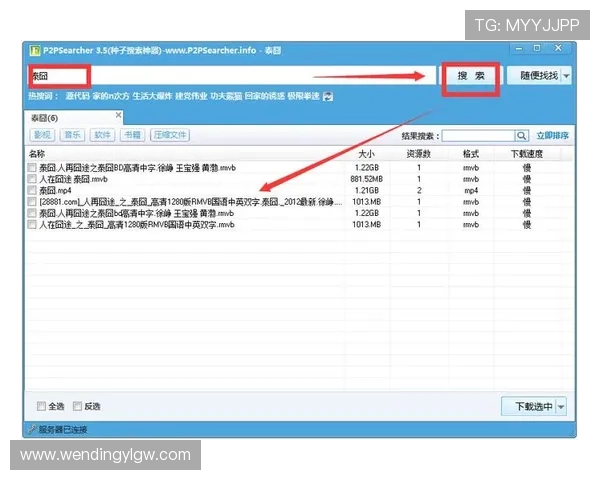Click the 立即排序 sort link
This screenshot has height=480, width=600.
552,136
